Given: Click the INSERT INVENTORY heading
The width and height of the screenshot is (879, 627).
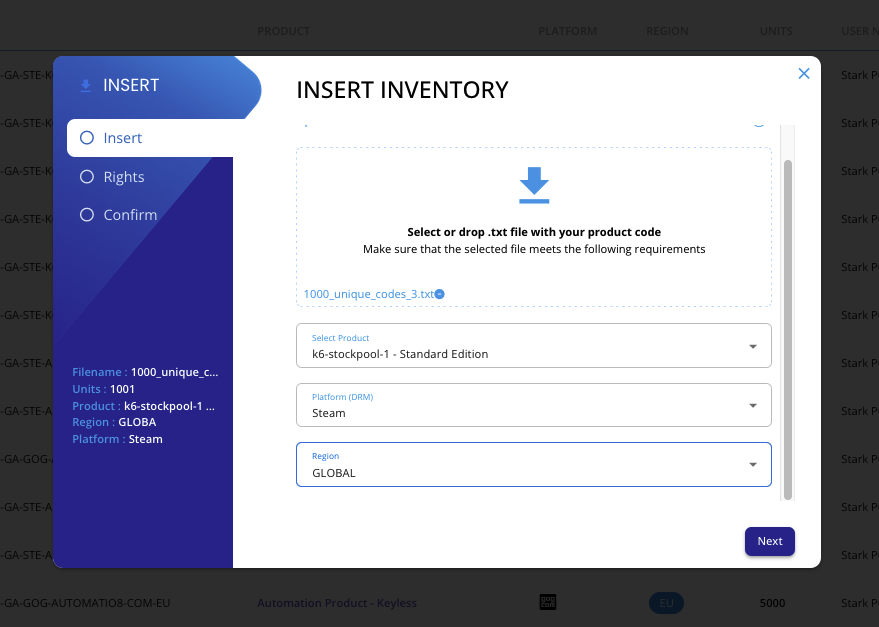Looking at the screenshot, I should (x=403, y=90).
